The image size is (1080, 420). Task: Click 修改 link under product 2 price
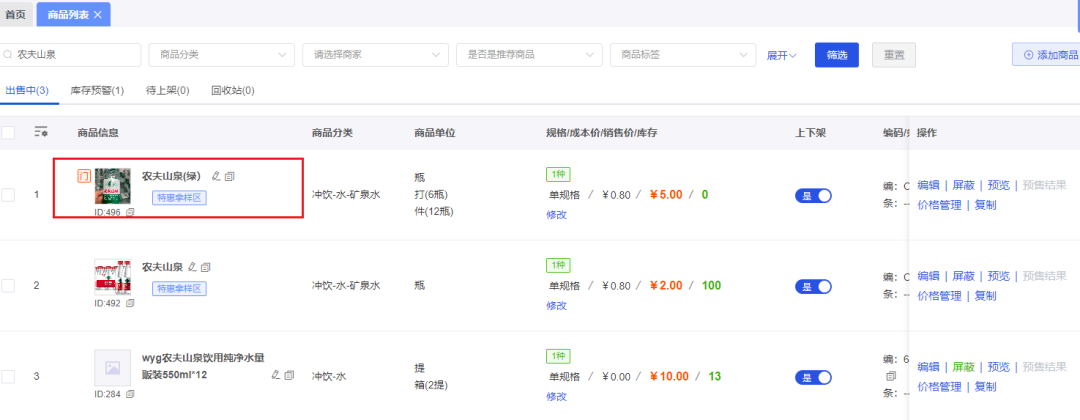pos(557,305)
